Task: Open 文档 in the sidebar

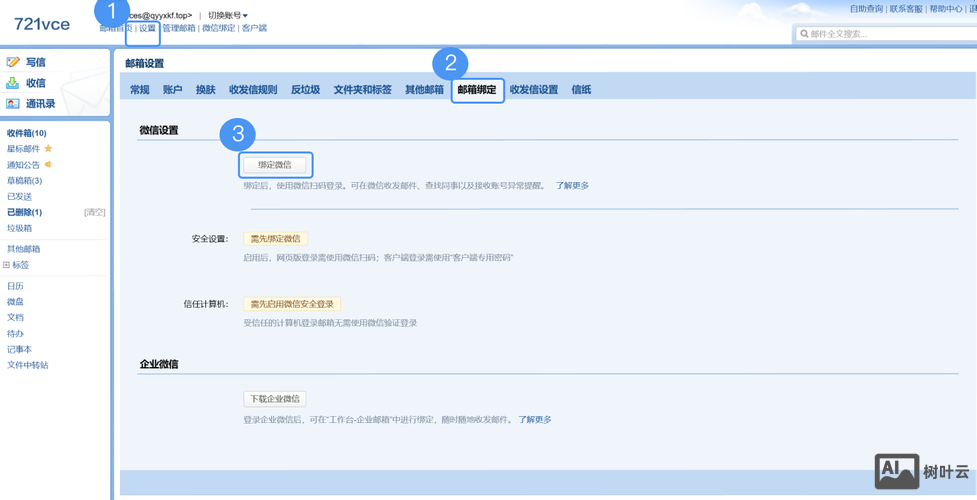Action: pos(15,317)
